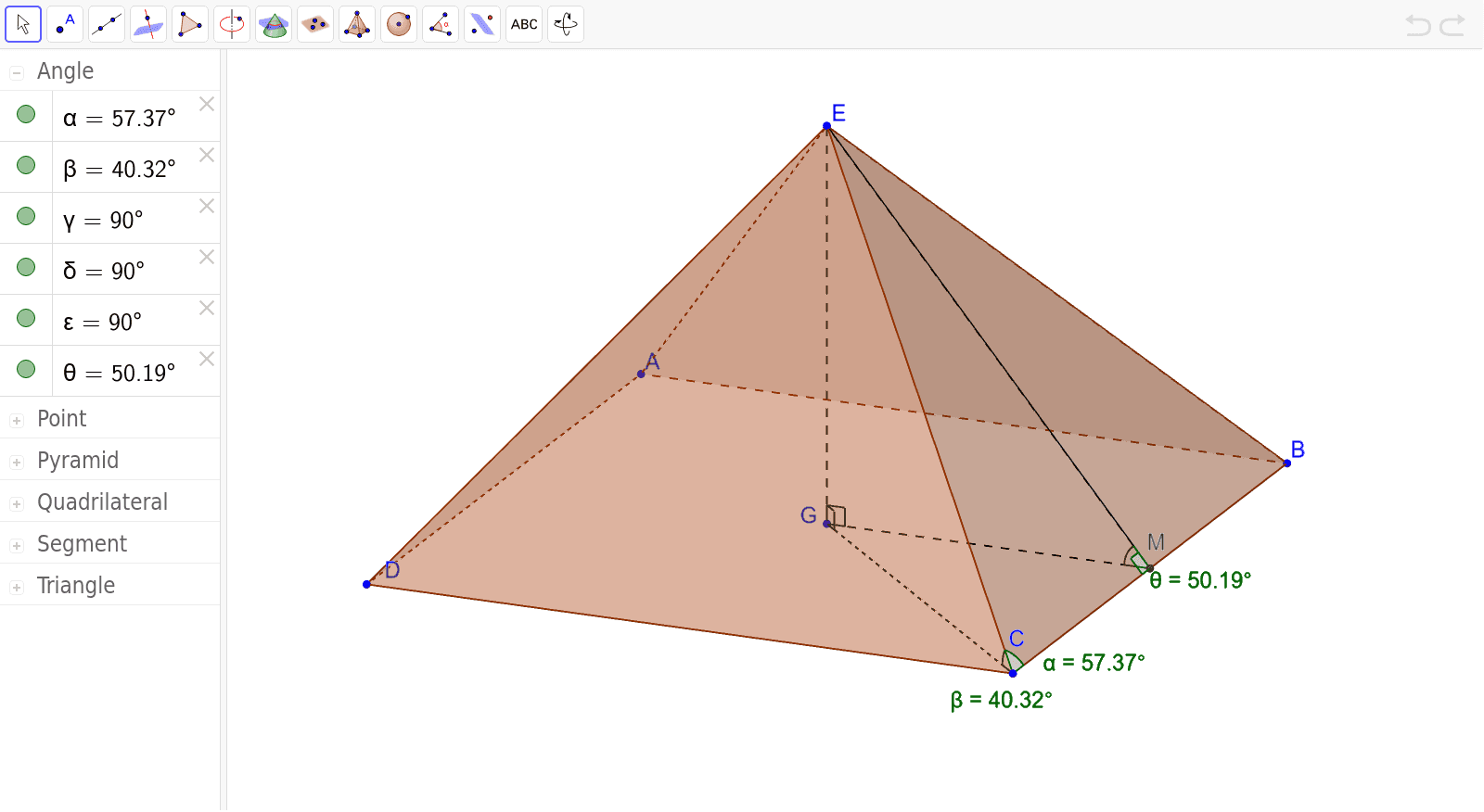Select the Perpendicular Line tool
This screenshot has height=812, width=1484.
pyautogui.click(x=148, y=24)
